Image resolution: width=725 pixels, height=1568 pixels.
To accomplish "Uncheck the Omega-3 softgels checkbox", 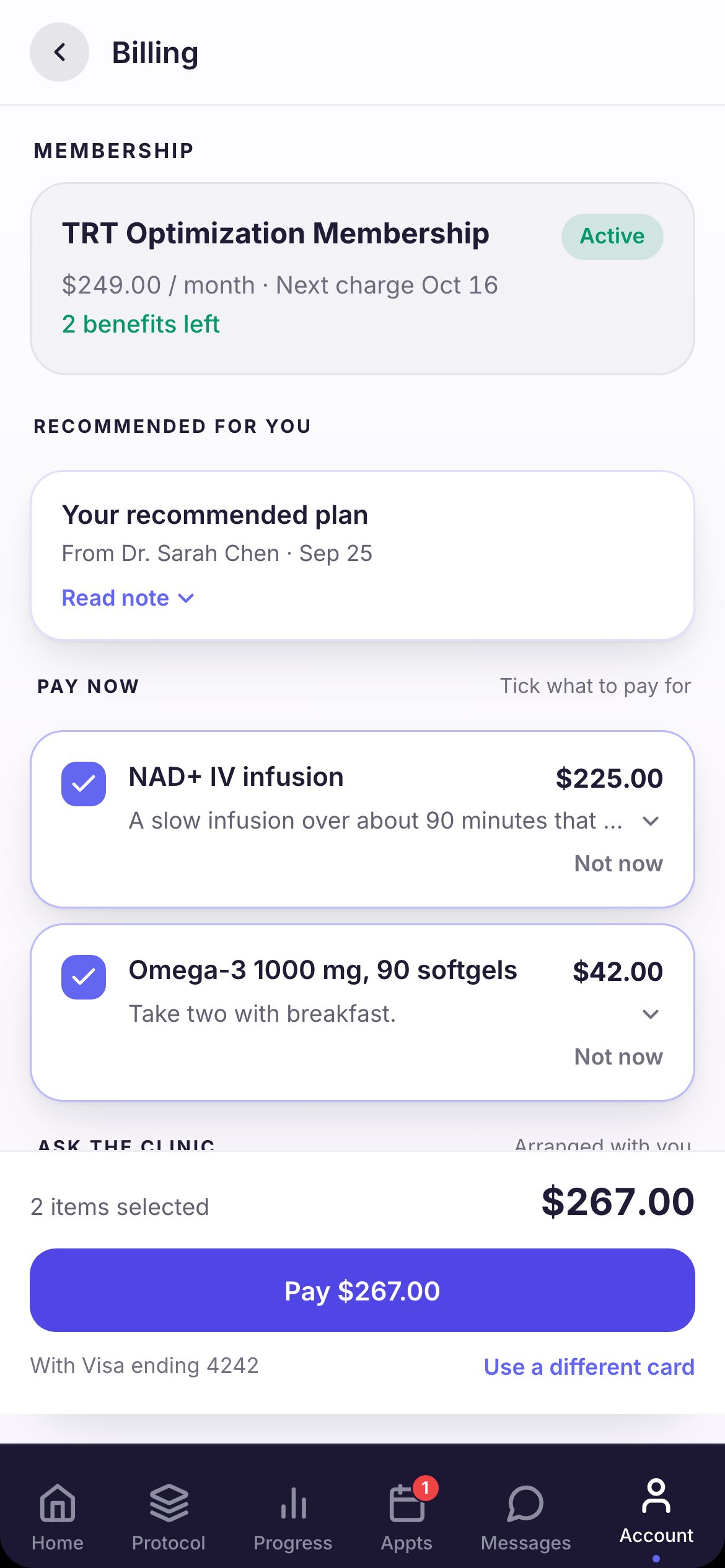I will [84, 977].
